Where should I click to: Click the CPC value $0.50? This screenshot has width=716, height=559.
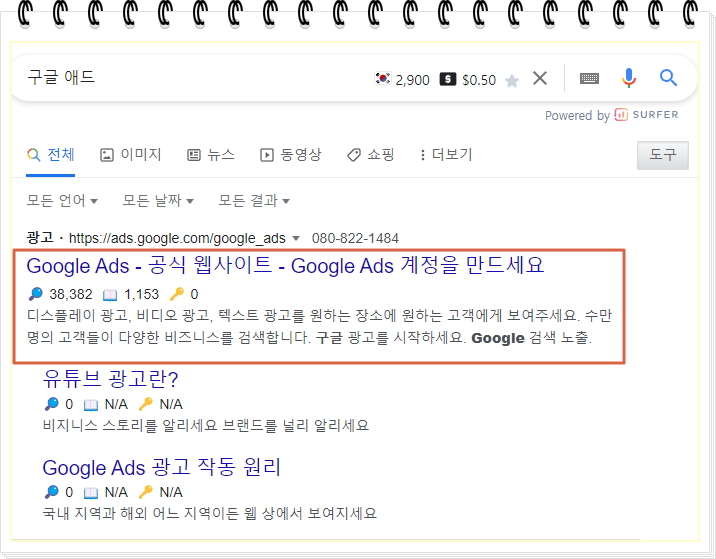[479, 80]
